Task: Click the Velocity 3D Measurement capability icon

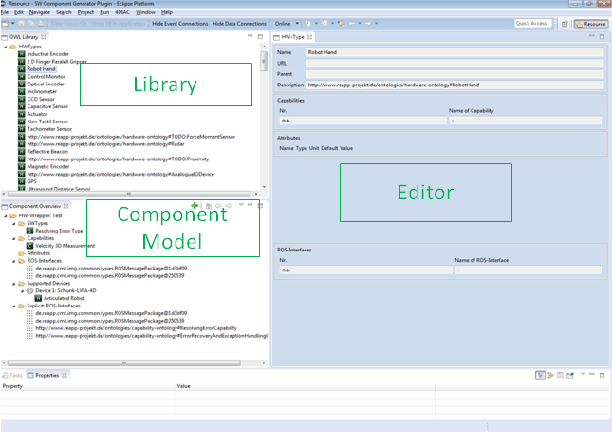Action: 29,246
